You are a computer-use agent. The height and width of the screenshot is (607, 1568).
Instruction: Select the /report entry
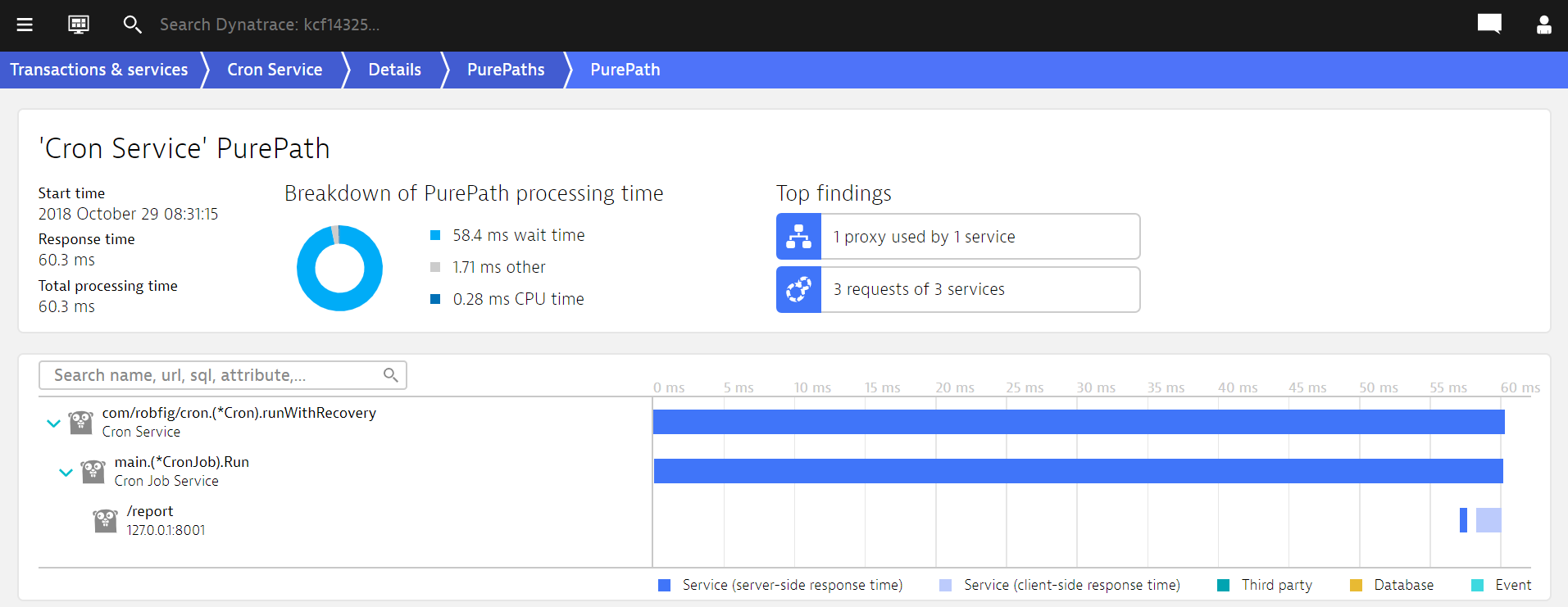tap(150, 511)
